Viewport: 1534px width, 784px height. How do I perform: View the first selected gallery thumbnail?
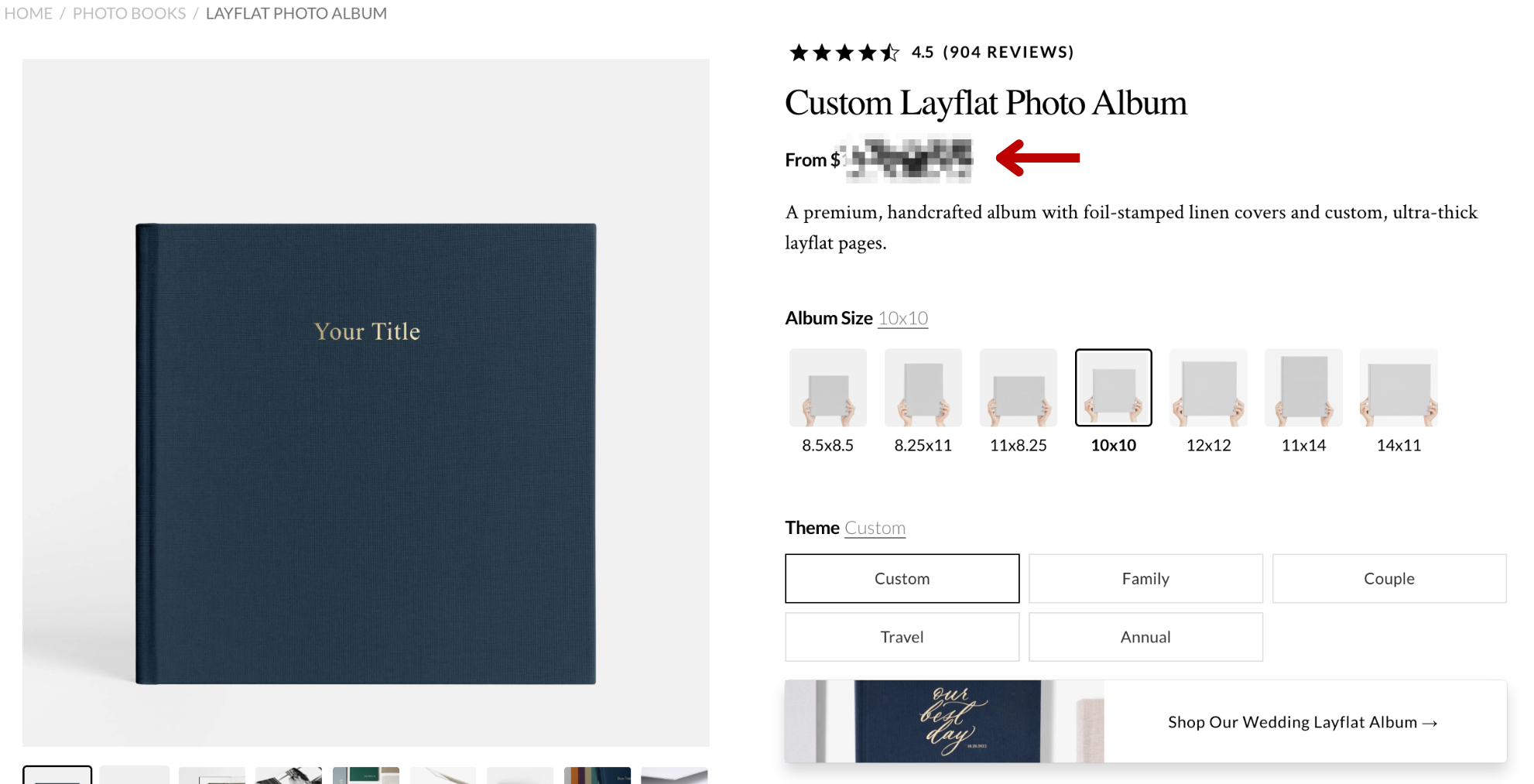pyautogui.click(x=57, y=775)
